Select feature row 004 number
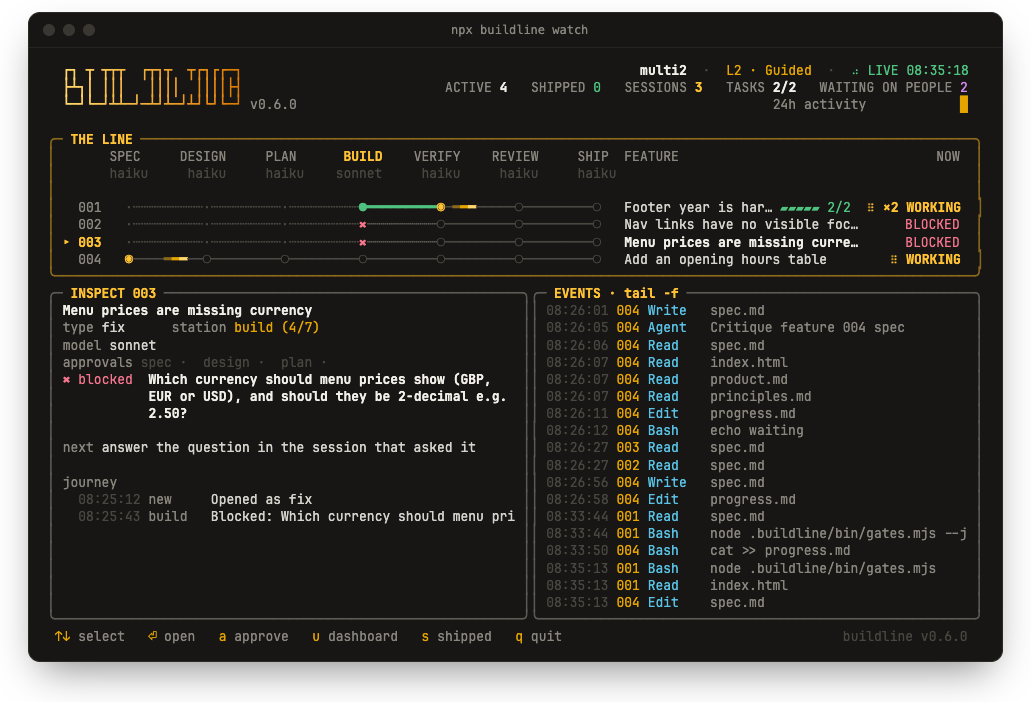 89,260
